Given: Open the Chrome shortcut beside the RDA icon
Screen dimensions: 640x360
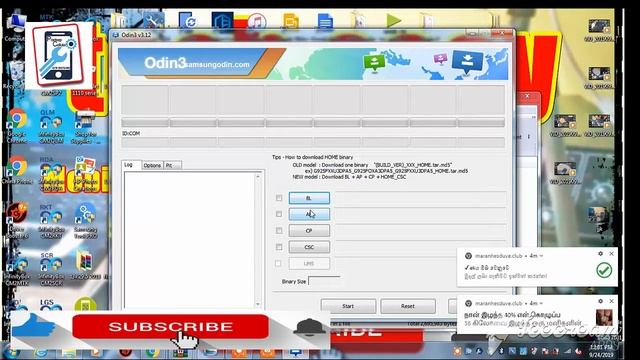Looking at the screenshot, I should (17, 171).
